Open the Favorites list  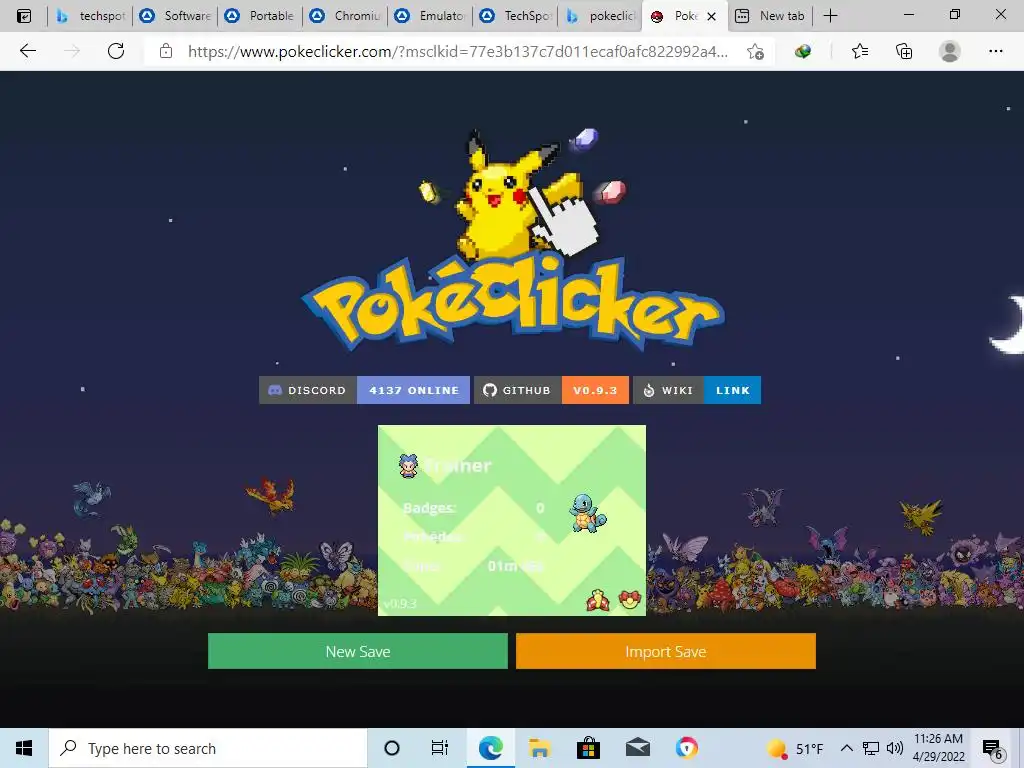[860, 51]
